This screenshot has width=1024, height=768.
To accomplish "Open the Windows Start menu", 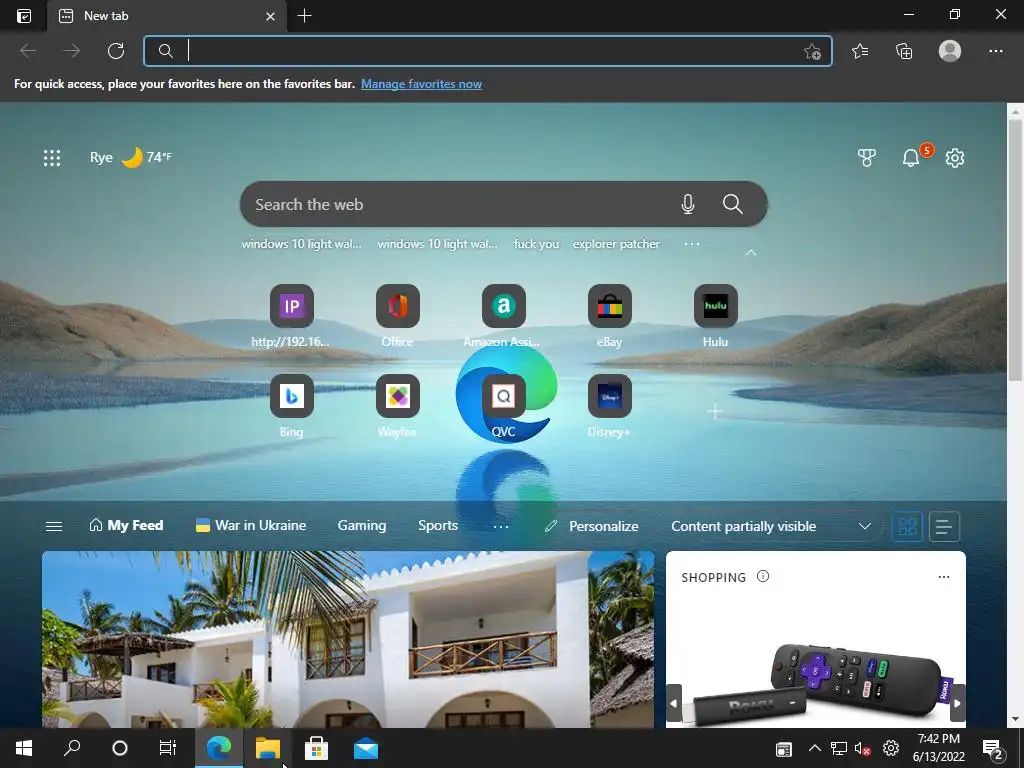I will point(24,748).
